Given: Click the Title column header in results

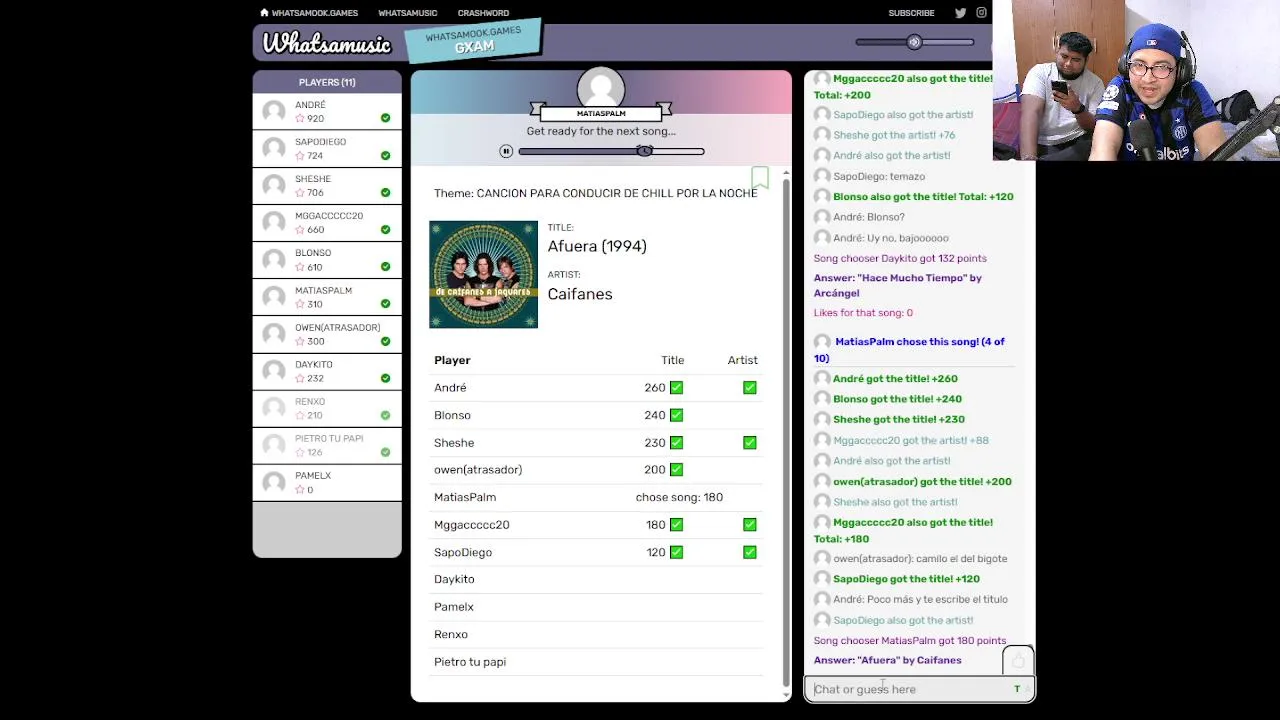Looking at the screenshot, I should tap(672, 360).
